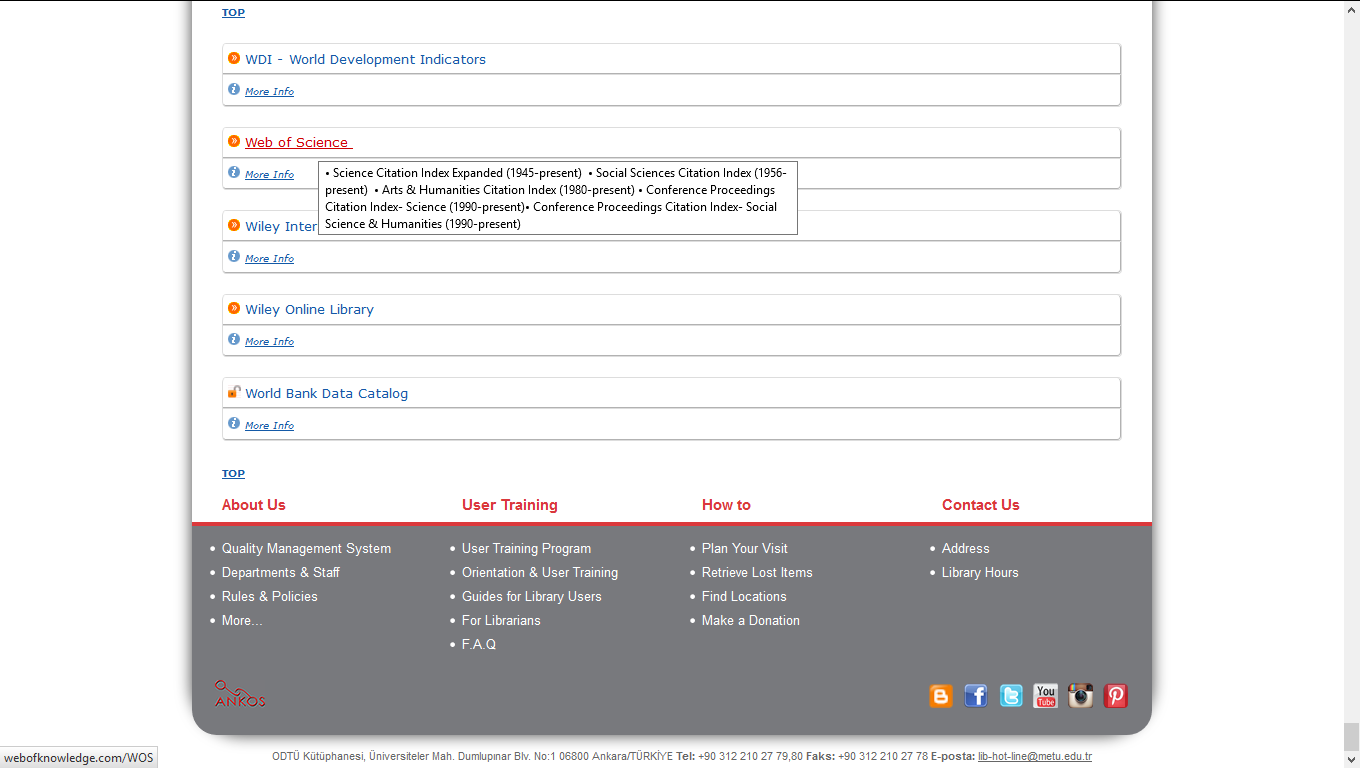1360x768 pixels.
Task: Click orange arrow icon beside Wiley Online Library
Action: [x=234, y=308]
